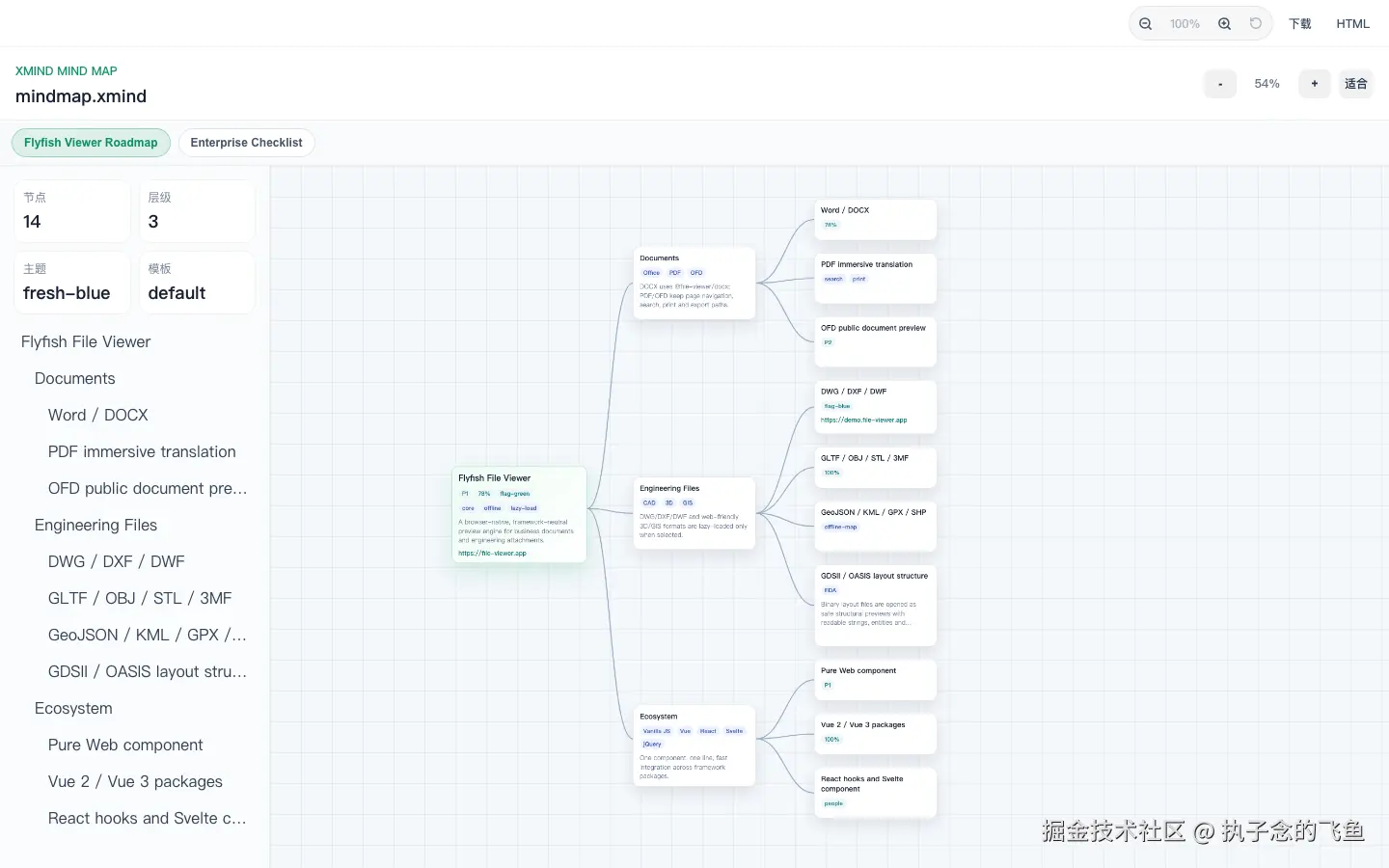Select the Engineering Files node on the canvas
1389x868 pixels.
coord(694,514)
